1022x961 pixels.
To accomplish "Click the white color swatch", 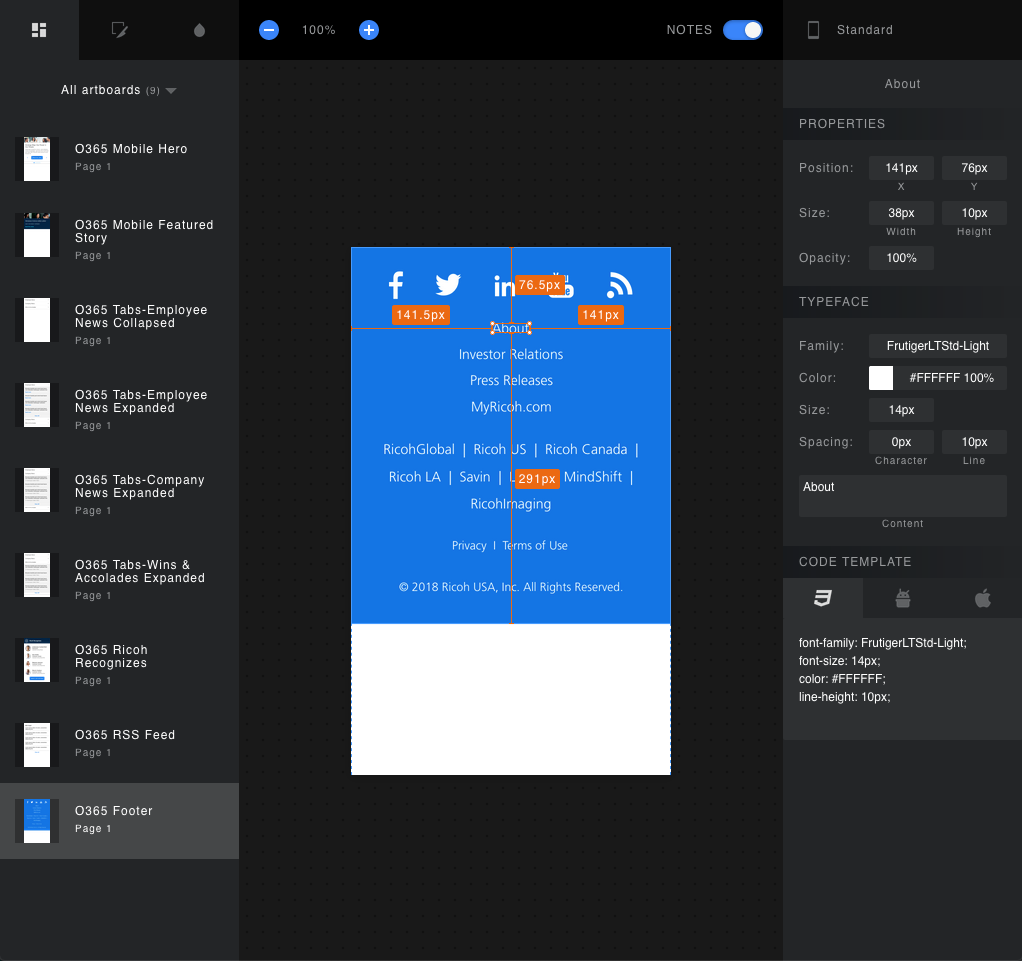I will tap(881, 378).
